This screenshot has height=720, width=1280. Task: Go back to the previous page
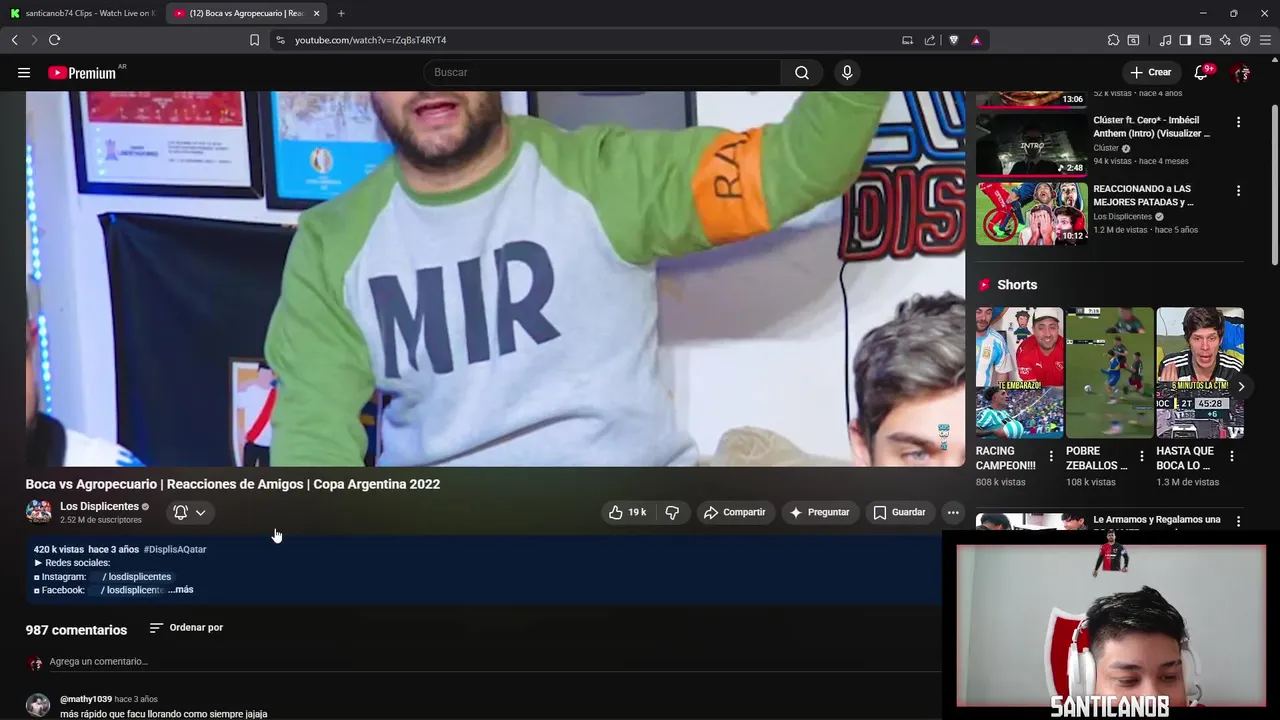click(14, 40)
